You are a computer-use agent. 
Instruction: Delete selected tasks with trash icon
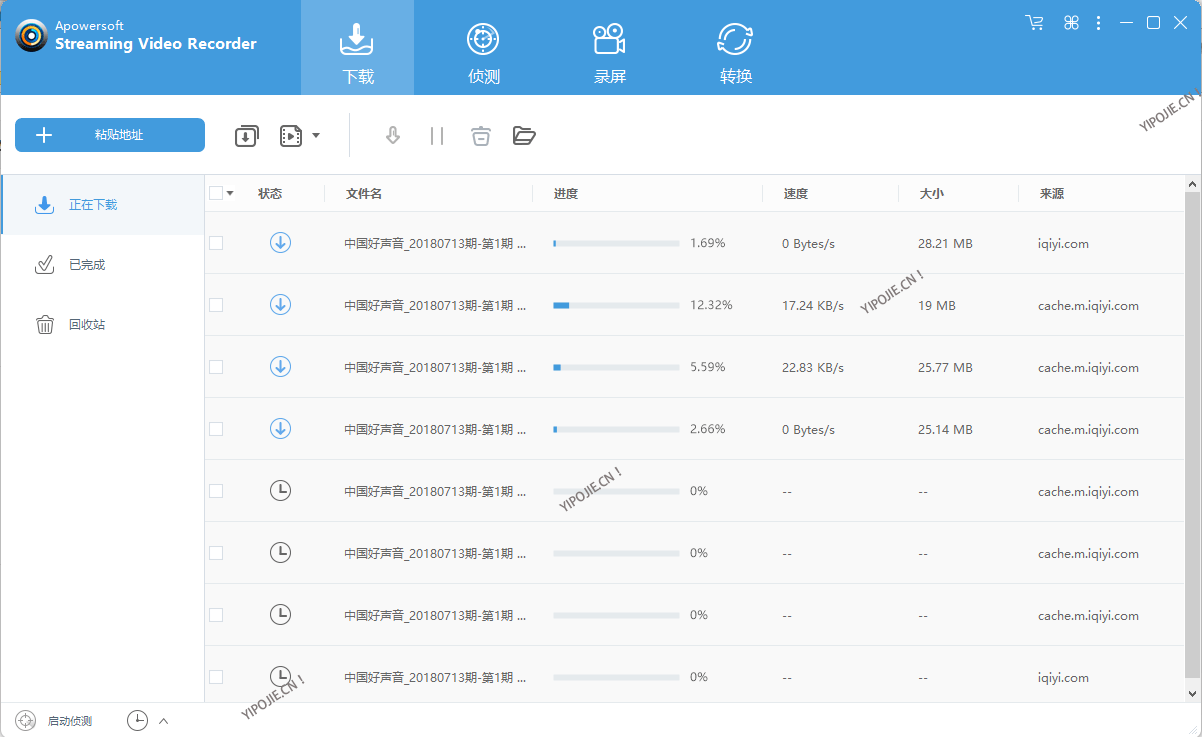(x=480, y=135)
